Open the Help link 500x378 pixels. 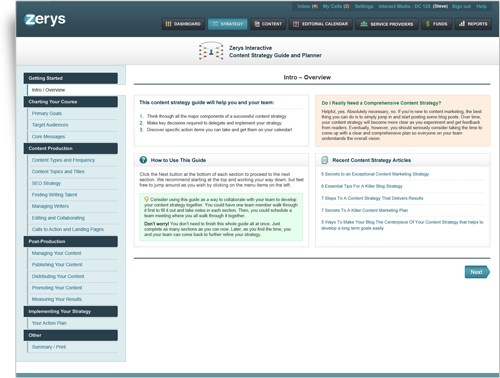pos(481,6)
